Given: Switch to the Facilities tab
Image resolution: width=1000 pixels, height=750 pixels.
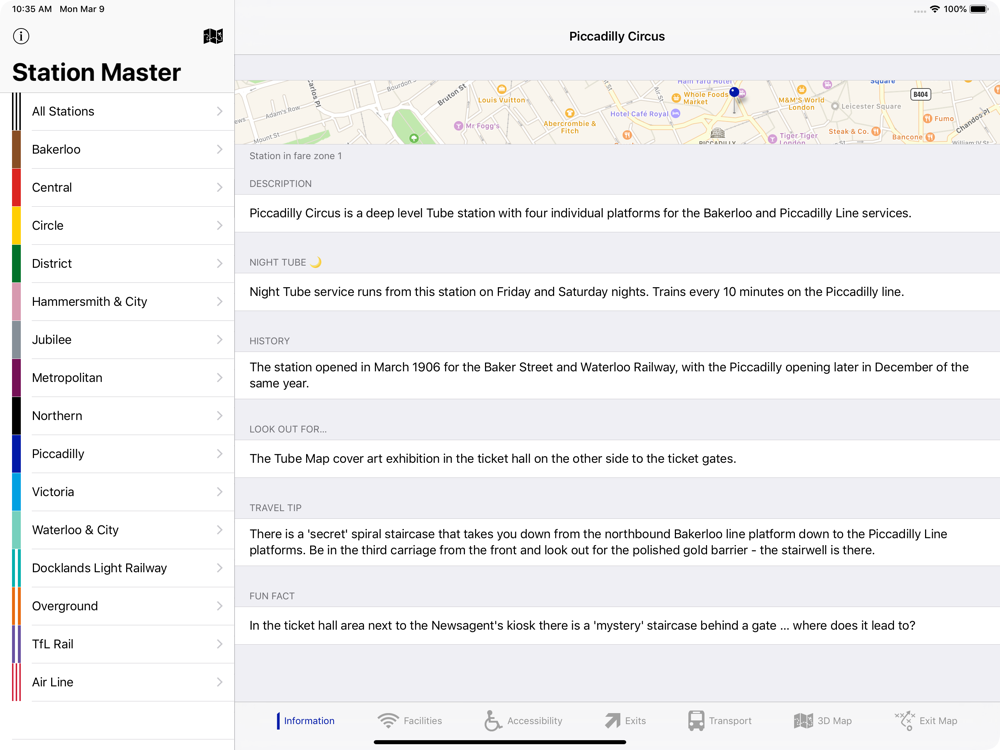Looking at the screenshot, I should point(409,721).
